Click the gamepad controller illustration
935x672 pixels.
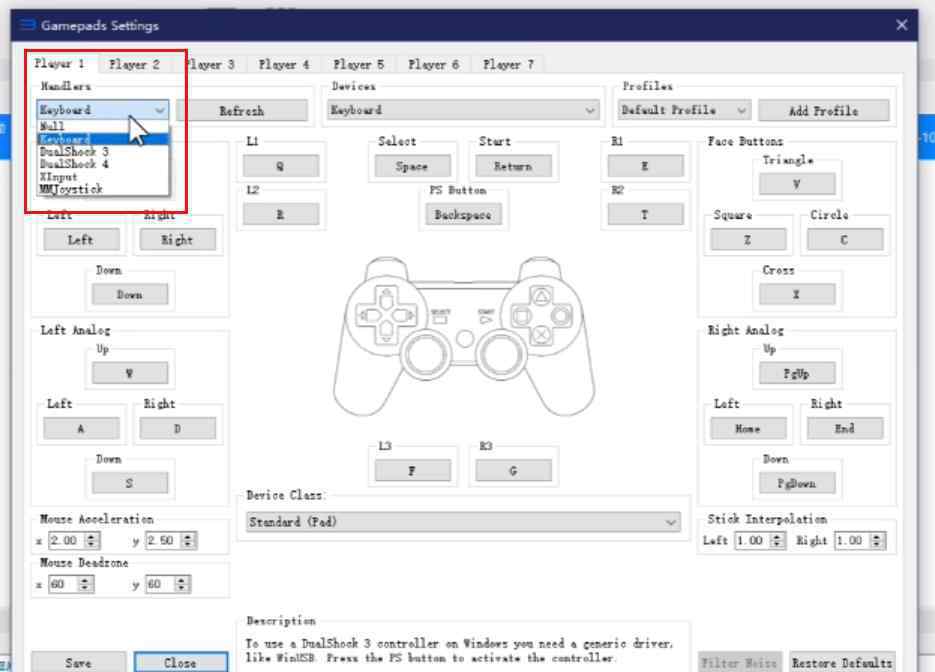click(464, 336)
